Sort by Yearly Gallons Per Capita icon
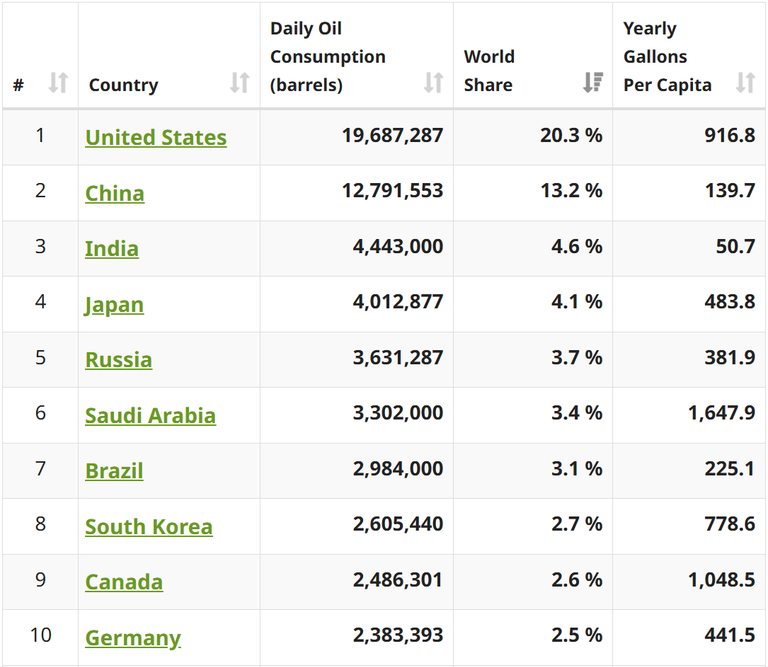The image size is (768, 667). pos(745,83)
